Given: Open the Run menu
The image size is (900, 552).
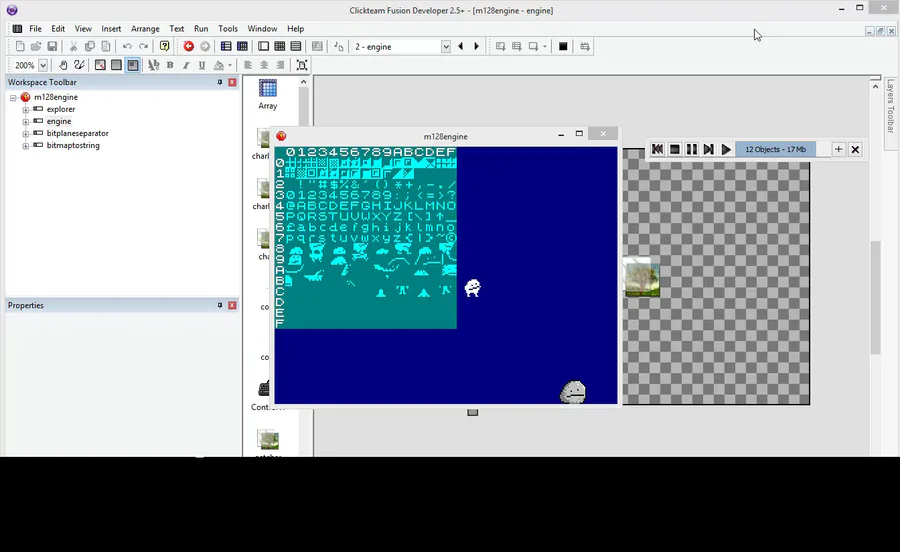Looking at the screenshot, I should (201, 29).
